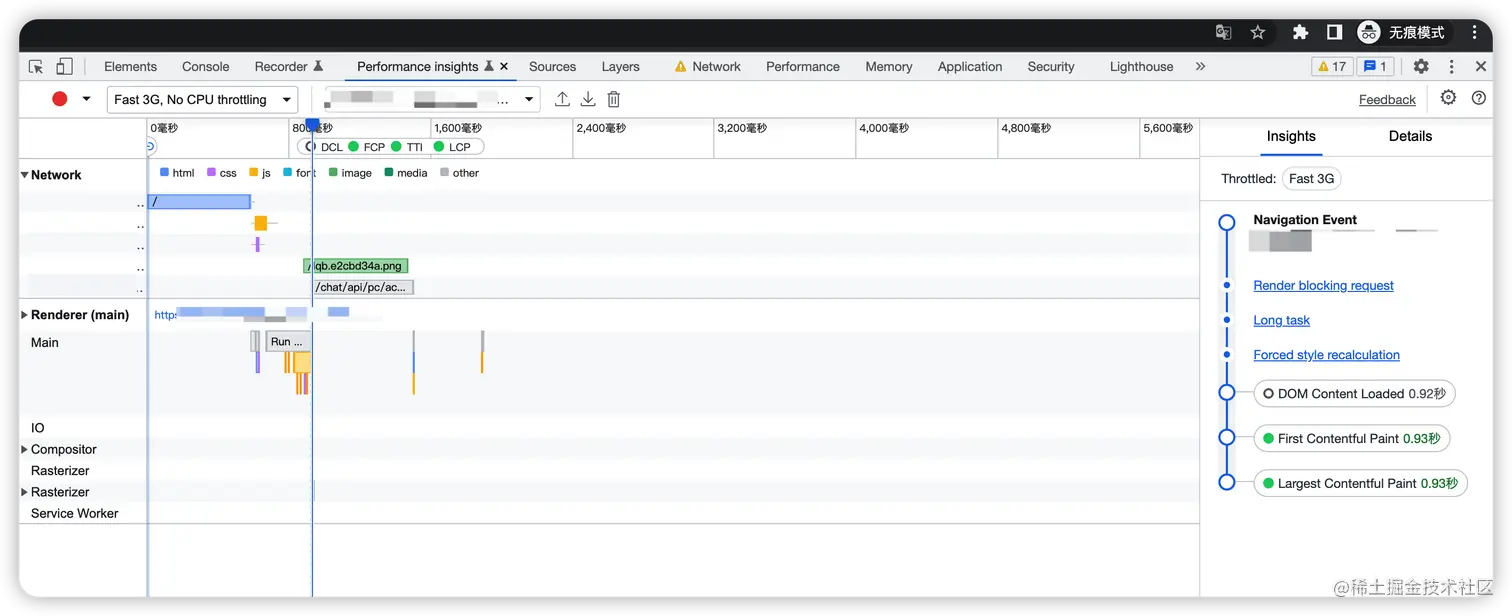This screenshot has width=1512, height=616.
Task: Start recording with the red record button
Action: coord(60,99)
